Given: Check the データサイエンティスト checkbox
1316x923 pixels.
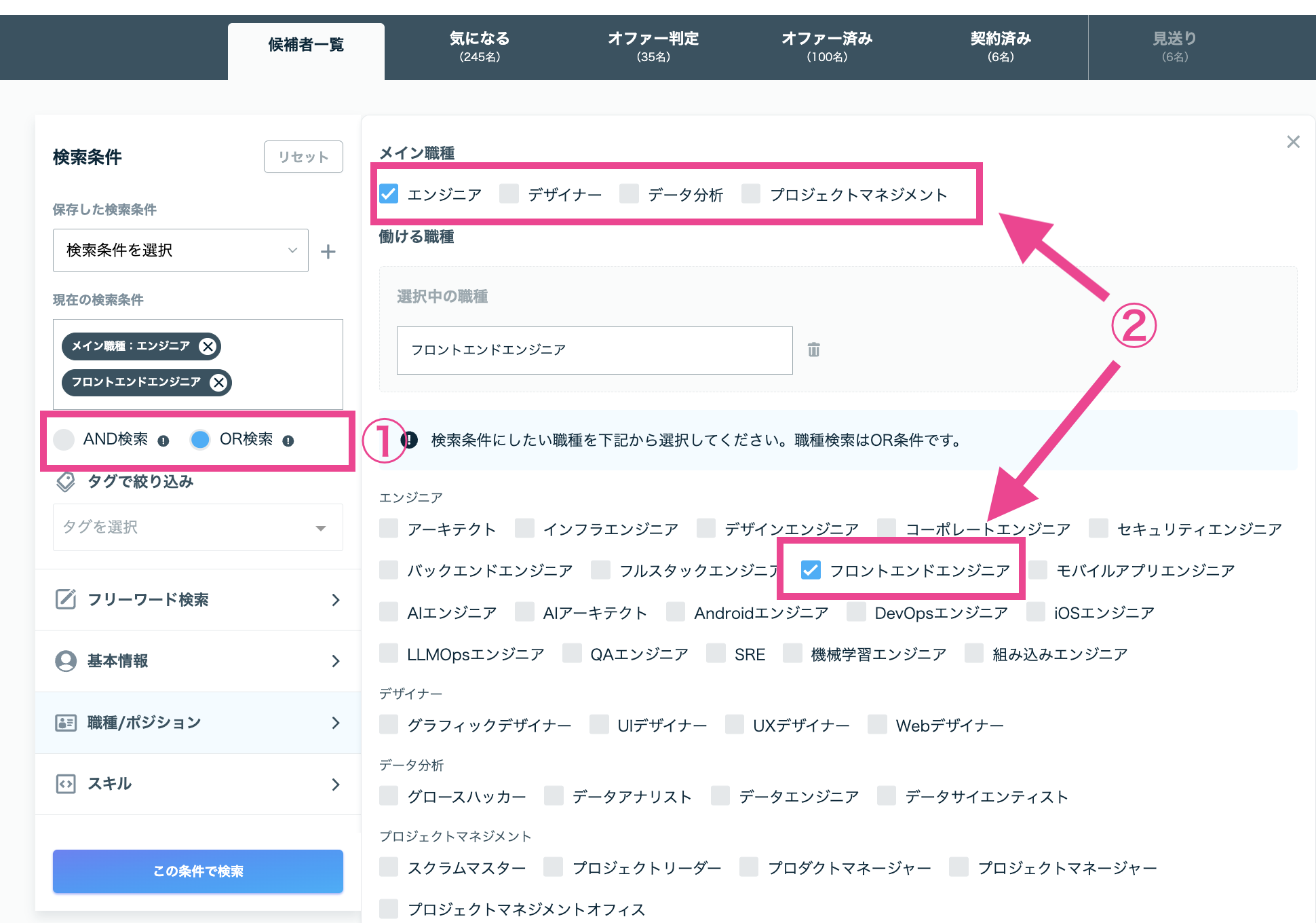Looking at the screenshot, I should point(887,796).
